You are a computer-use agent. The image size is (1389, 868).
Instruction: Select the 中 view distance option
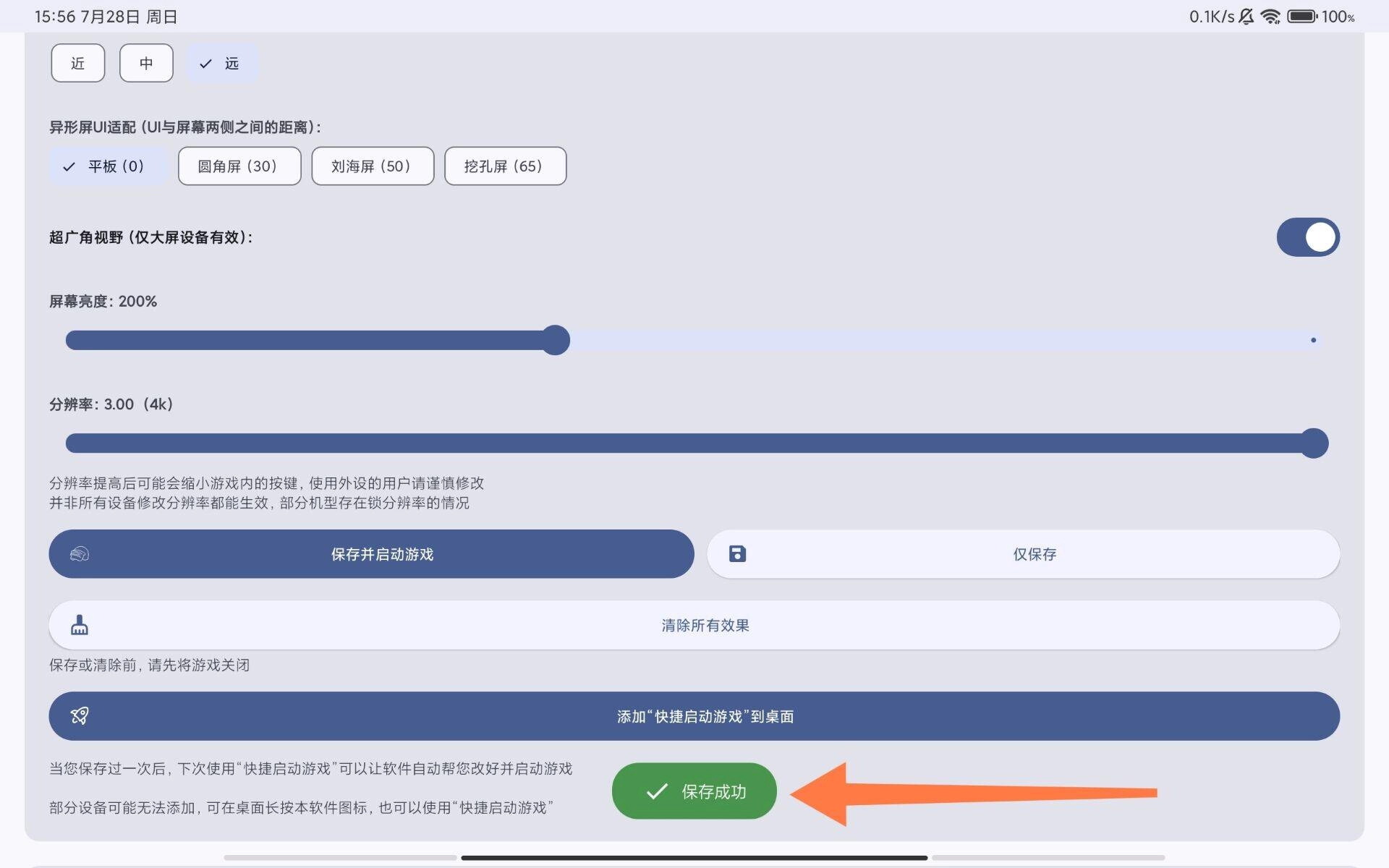pos(146,63)
